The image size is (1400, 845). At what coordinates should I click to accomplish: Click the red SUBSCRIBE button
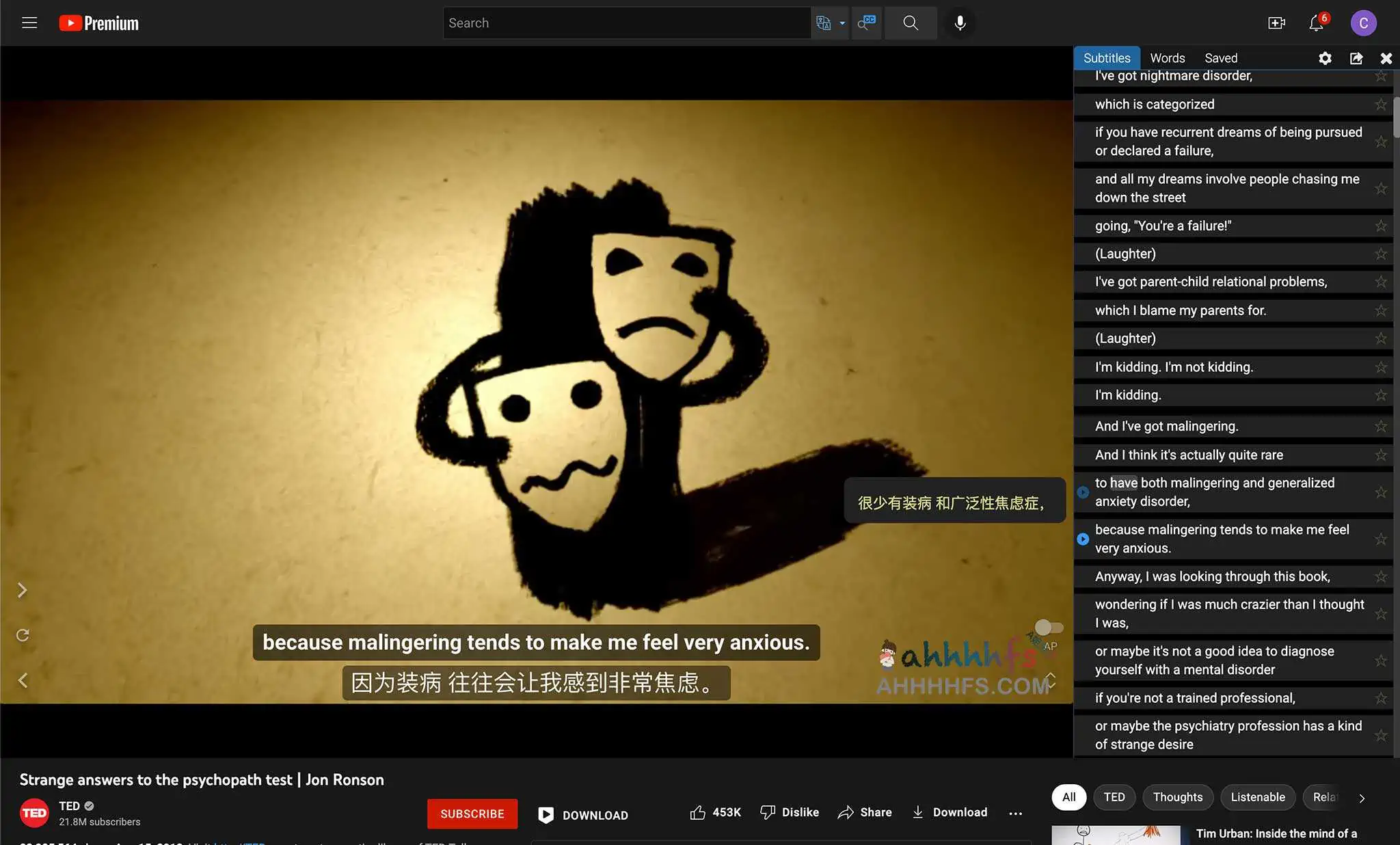click(472, 814)
